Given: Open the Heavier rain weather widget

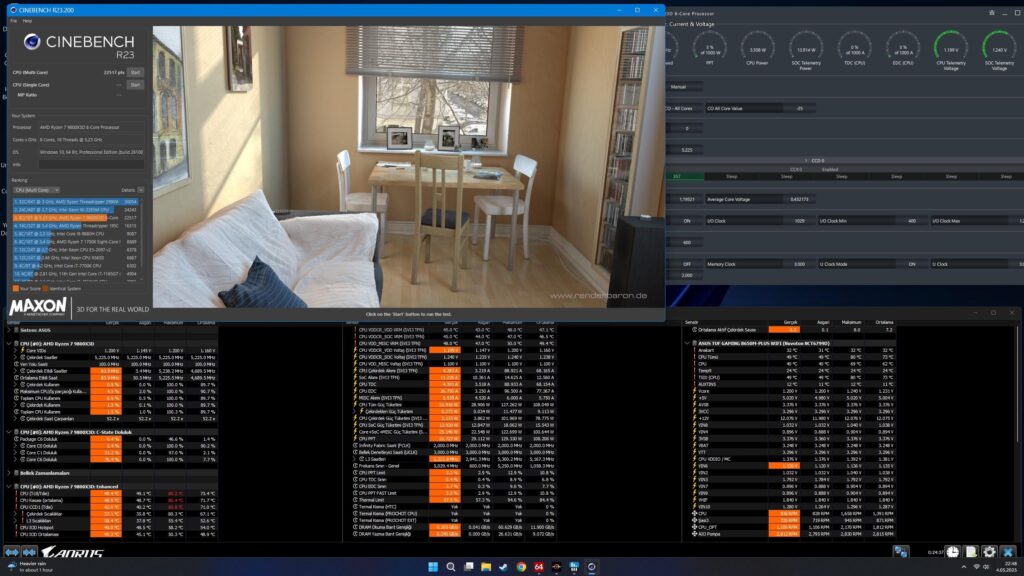Looking at the screenshot, I should [x=31, y=566].
